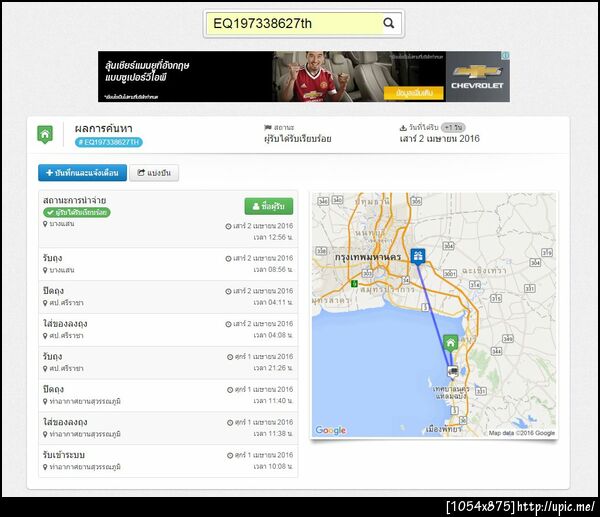The width and height of the screenshot is (600, 517).
Task: Click the download icon next to received date
Action: (x=403, y=127)
